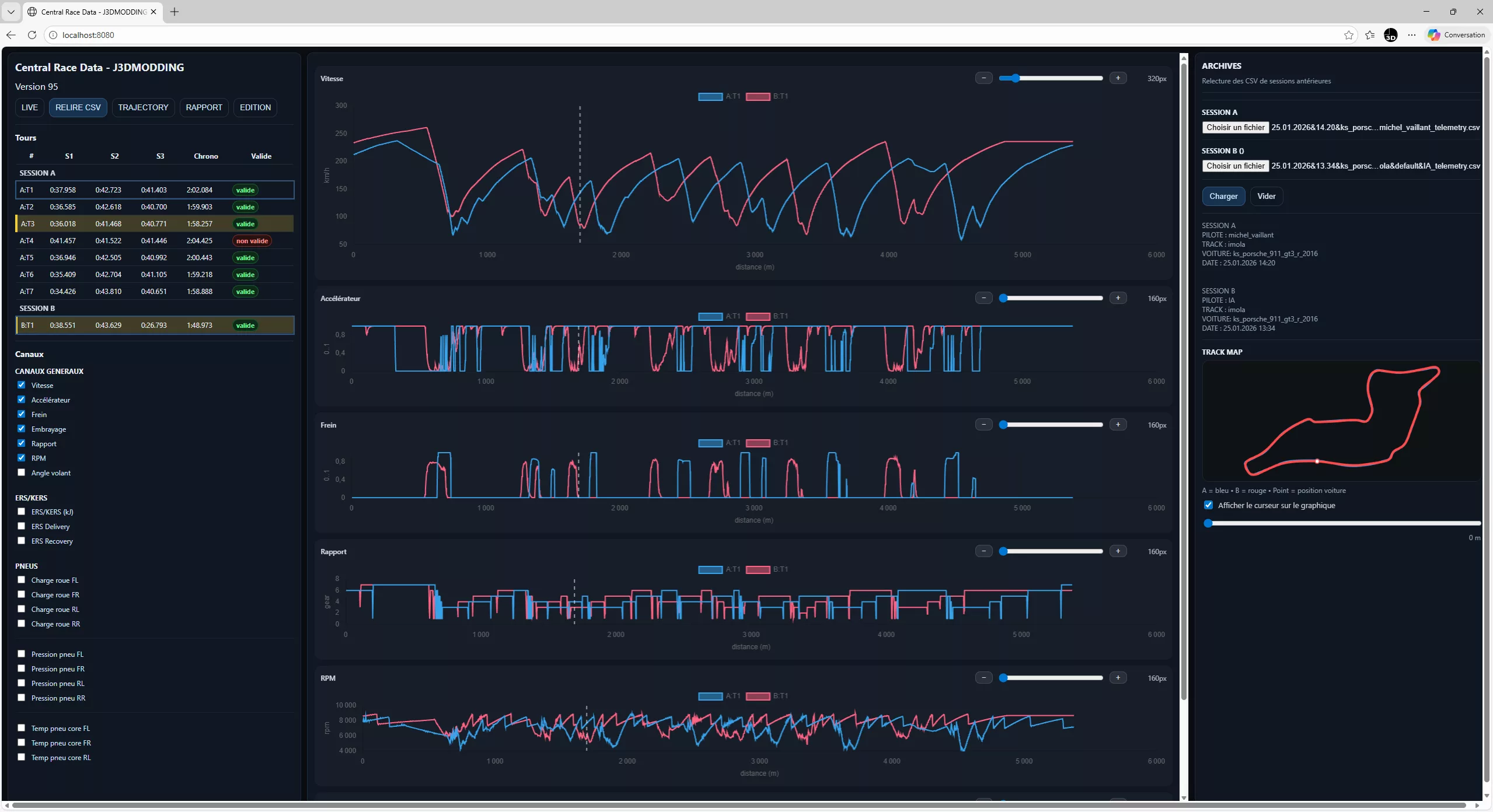Bookmark page with the star icon
This screenshot has width=1493, height=812.
[1348, 35]
